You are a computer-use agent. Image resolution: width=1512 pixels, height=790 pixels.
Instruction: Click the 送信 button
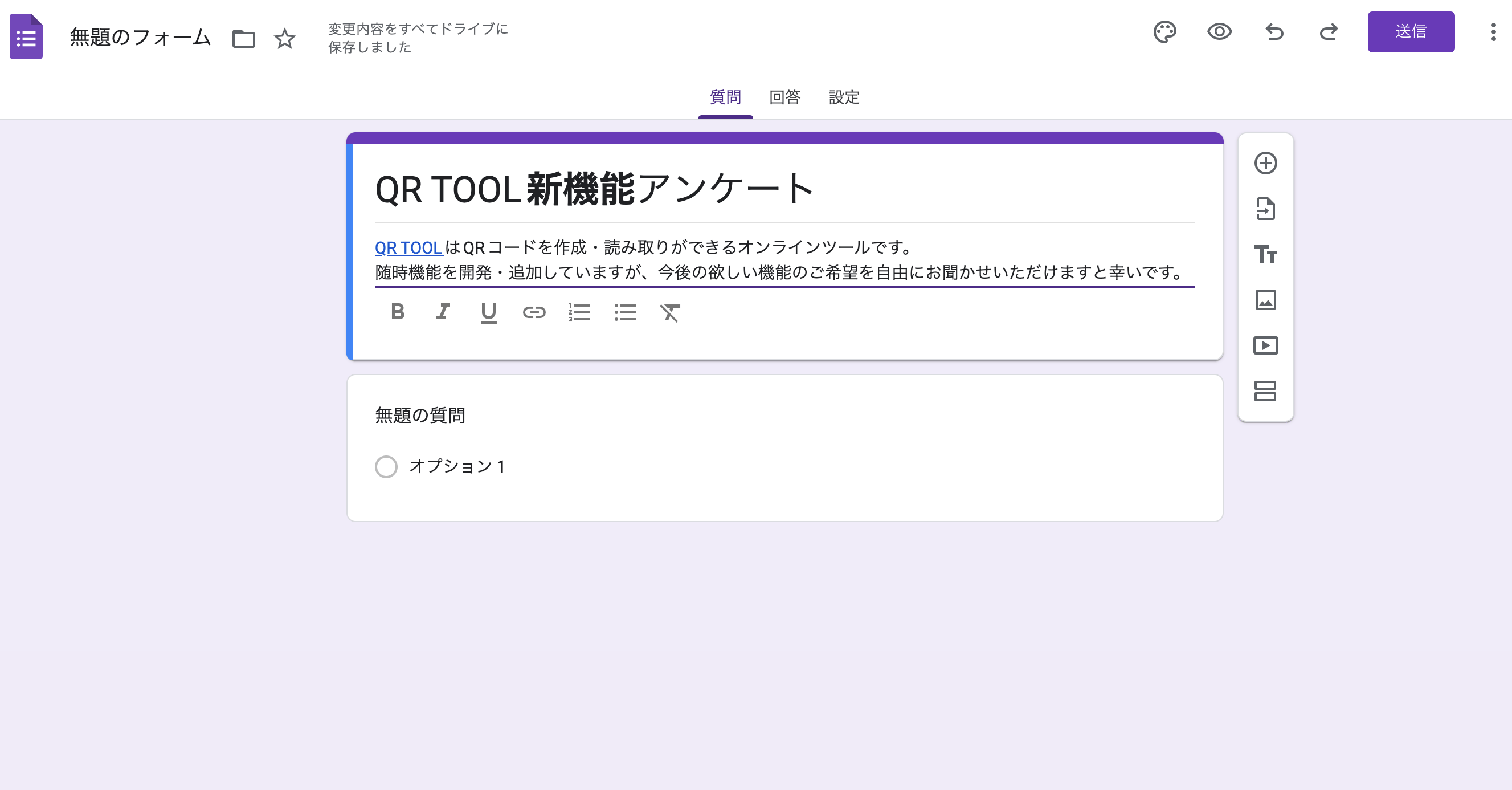[x=1411, y=32]
